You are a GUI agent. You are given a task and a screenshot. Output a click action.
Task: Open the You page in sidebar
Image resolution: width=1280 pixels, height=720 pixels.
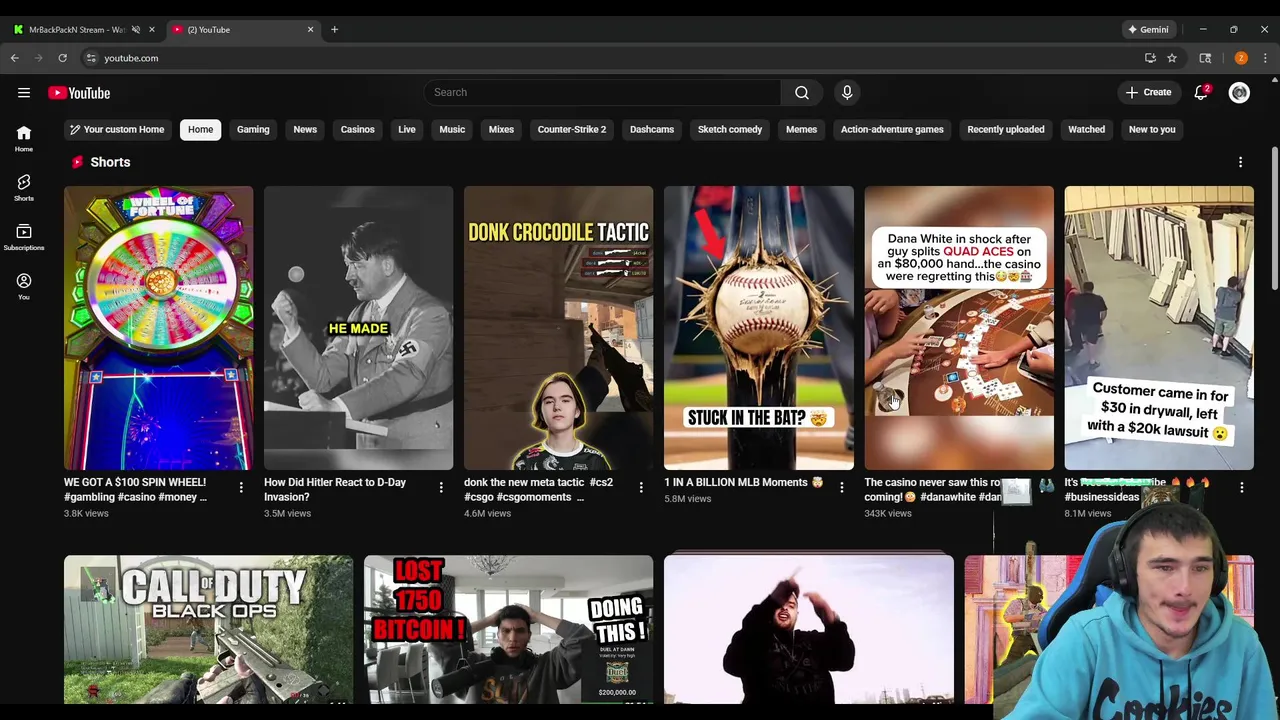click(24, 286)
